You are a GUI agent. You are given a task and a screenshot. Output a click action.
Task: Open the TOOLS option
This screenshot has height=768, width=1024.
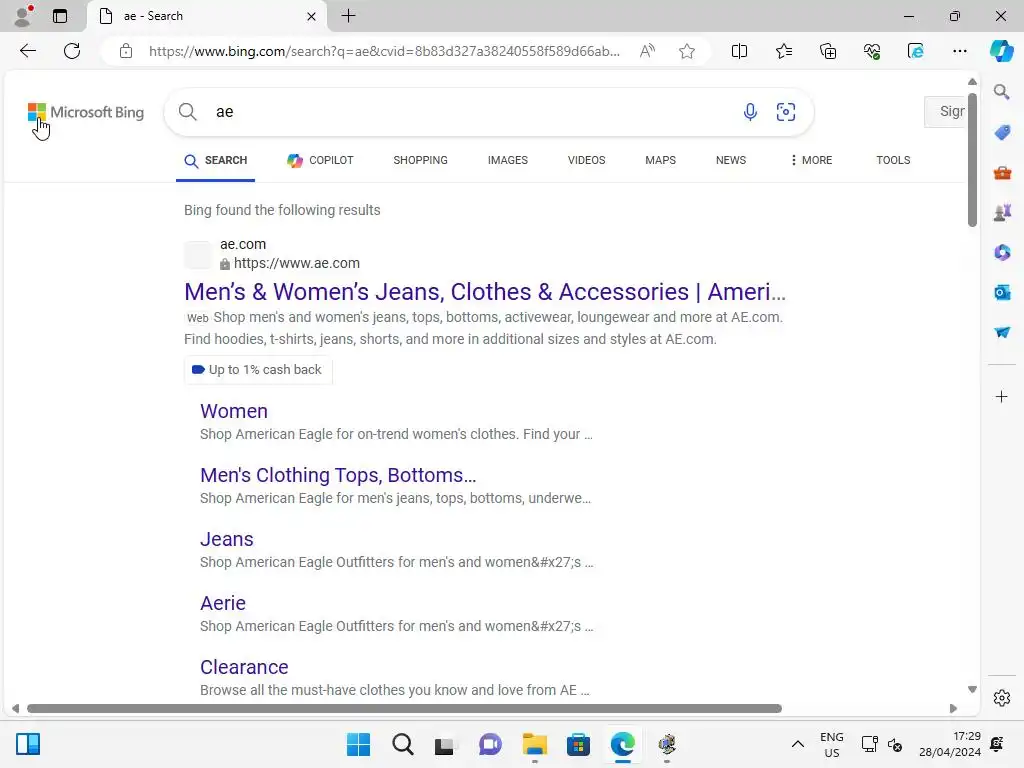[x=893, y=160]
